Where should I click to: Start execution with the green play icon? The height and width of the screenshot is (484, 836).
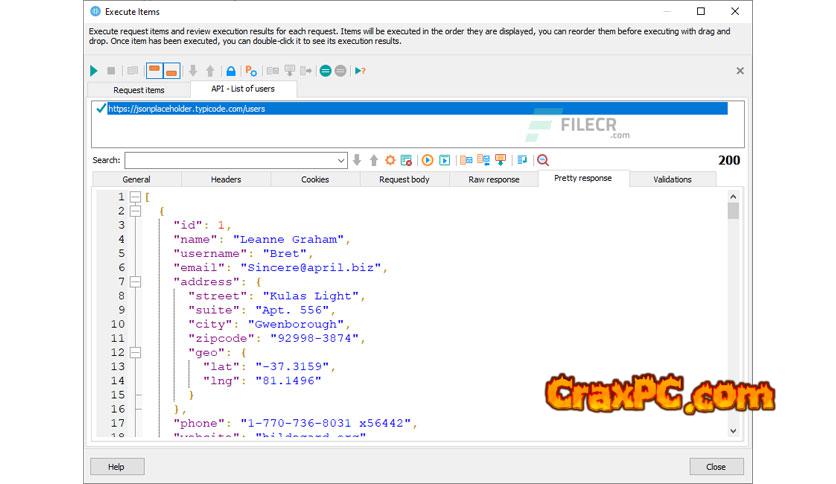pos(94,70)
